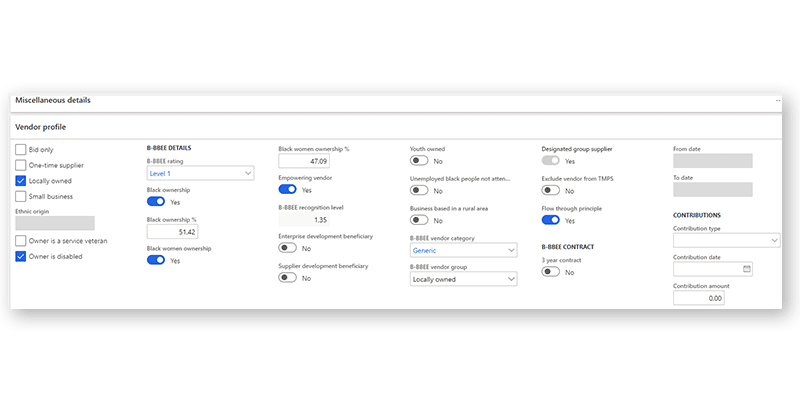Viewport: 800px width, 400px height.
Task: Click the Contribution amount field
Action: [713, 297]
